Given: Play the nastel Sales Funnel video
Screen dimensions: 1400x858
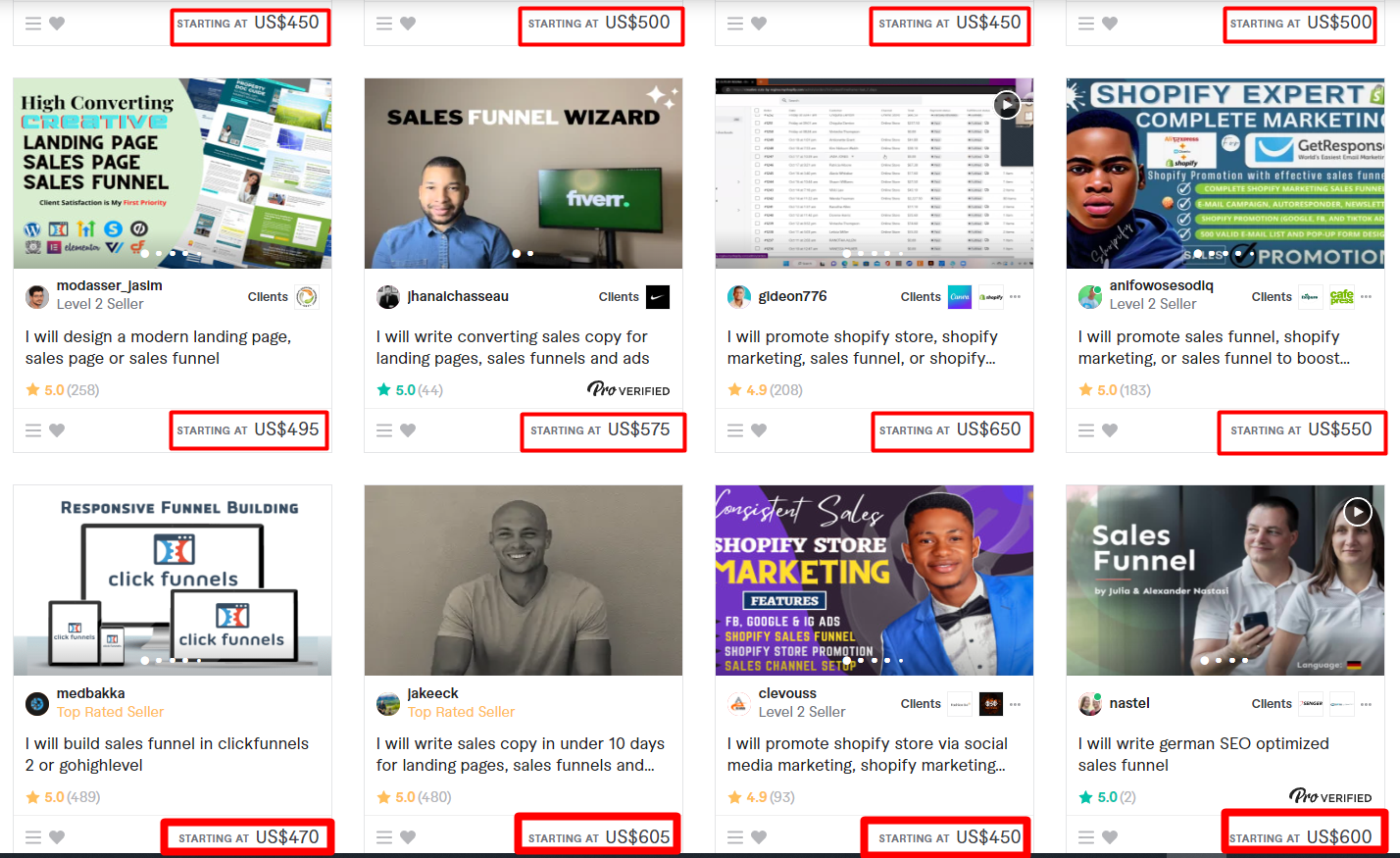Looking at the screenshot, I should point(1357,512).
